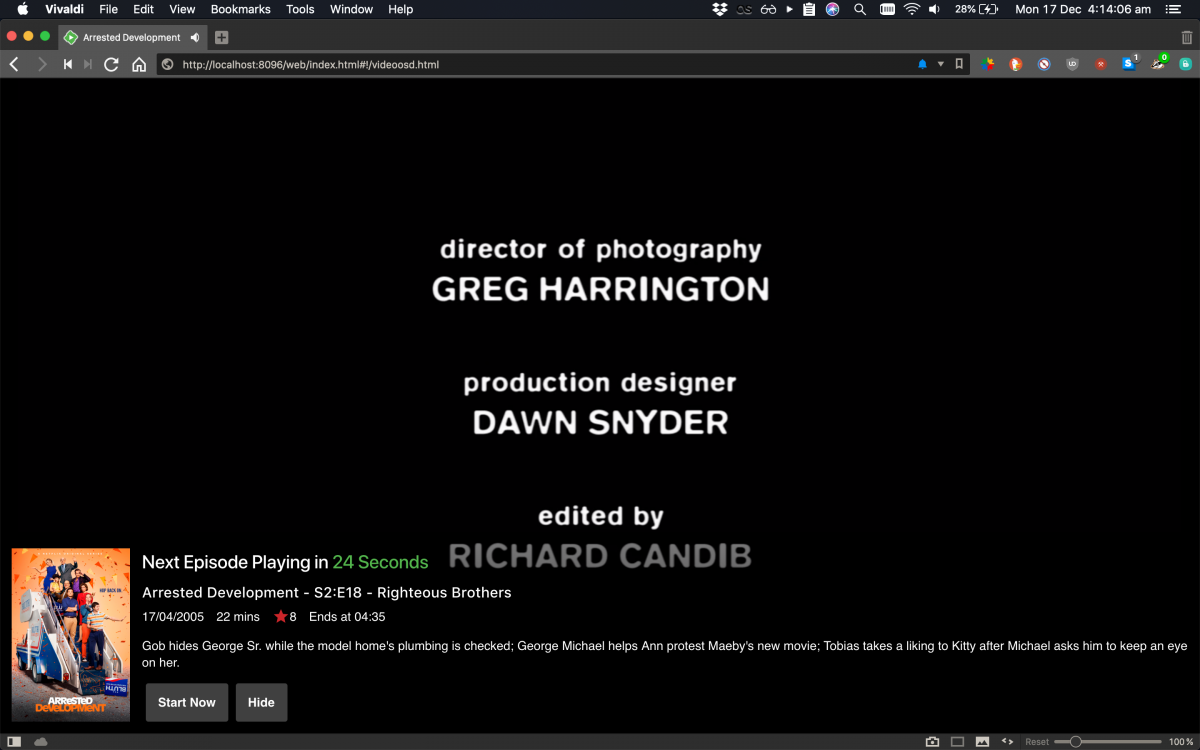This screenshot has height=750, width=1200.
Task: Click the Fast Forward navigation button
Action: pos(88,64)
